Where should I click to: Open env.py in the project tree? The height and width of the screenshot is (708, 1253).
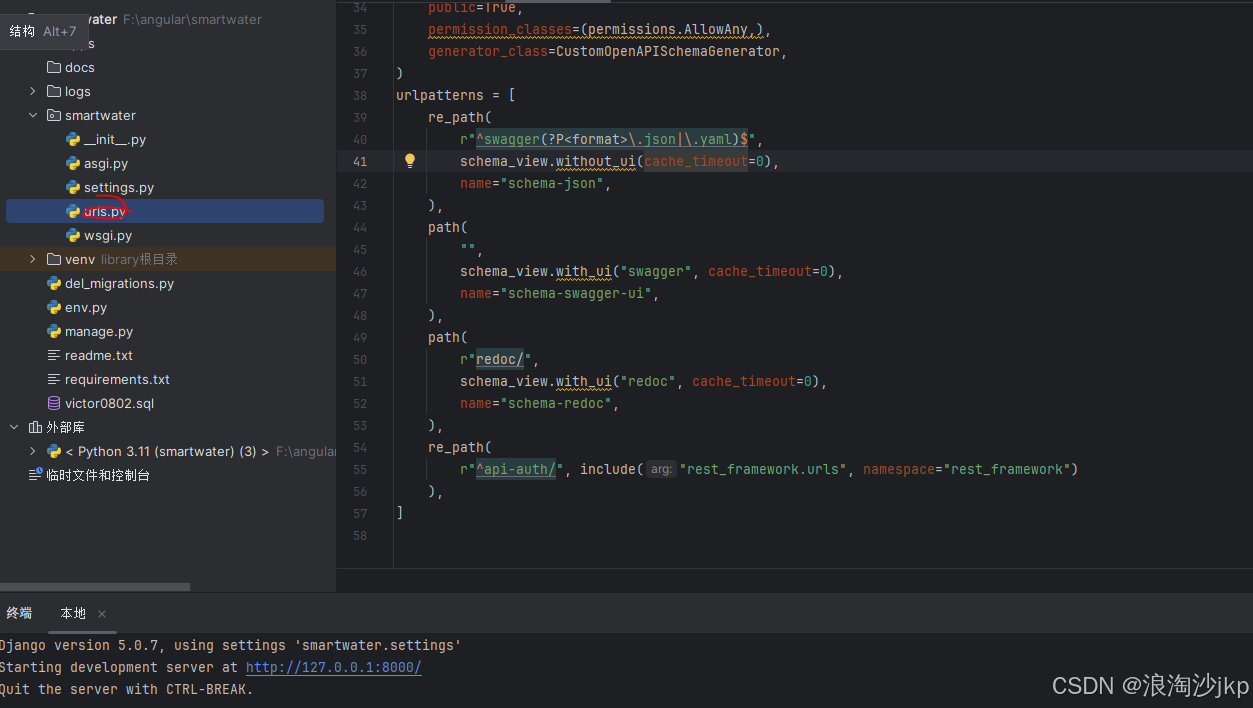coord(85,307)
